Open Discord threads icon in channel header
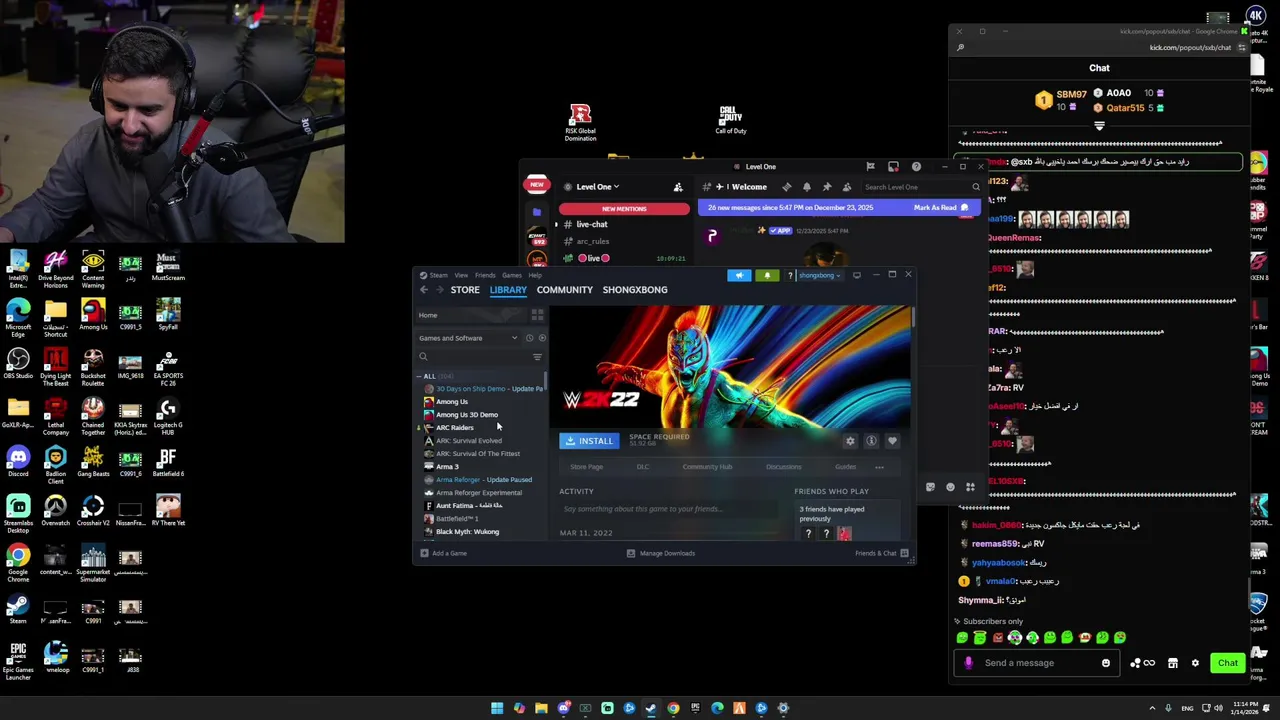This screenshot has height=720, width=1280. (786, 187)
